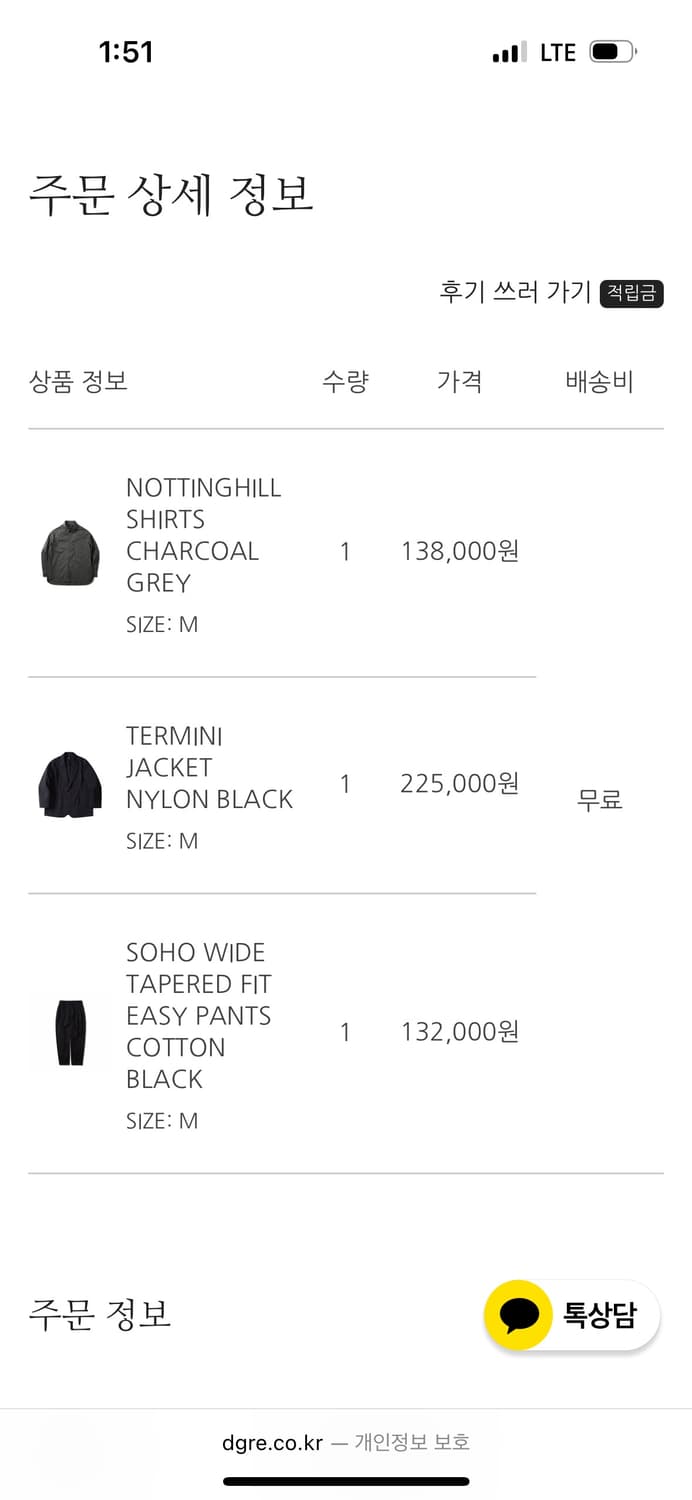The image size is (692, 1500).
Task: Tap the 주문 정보 section heading
Action: pos(100,1314)
